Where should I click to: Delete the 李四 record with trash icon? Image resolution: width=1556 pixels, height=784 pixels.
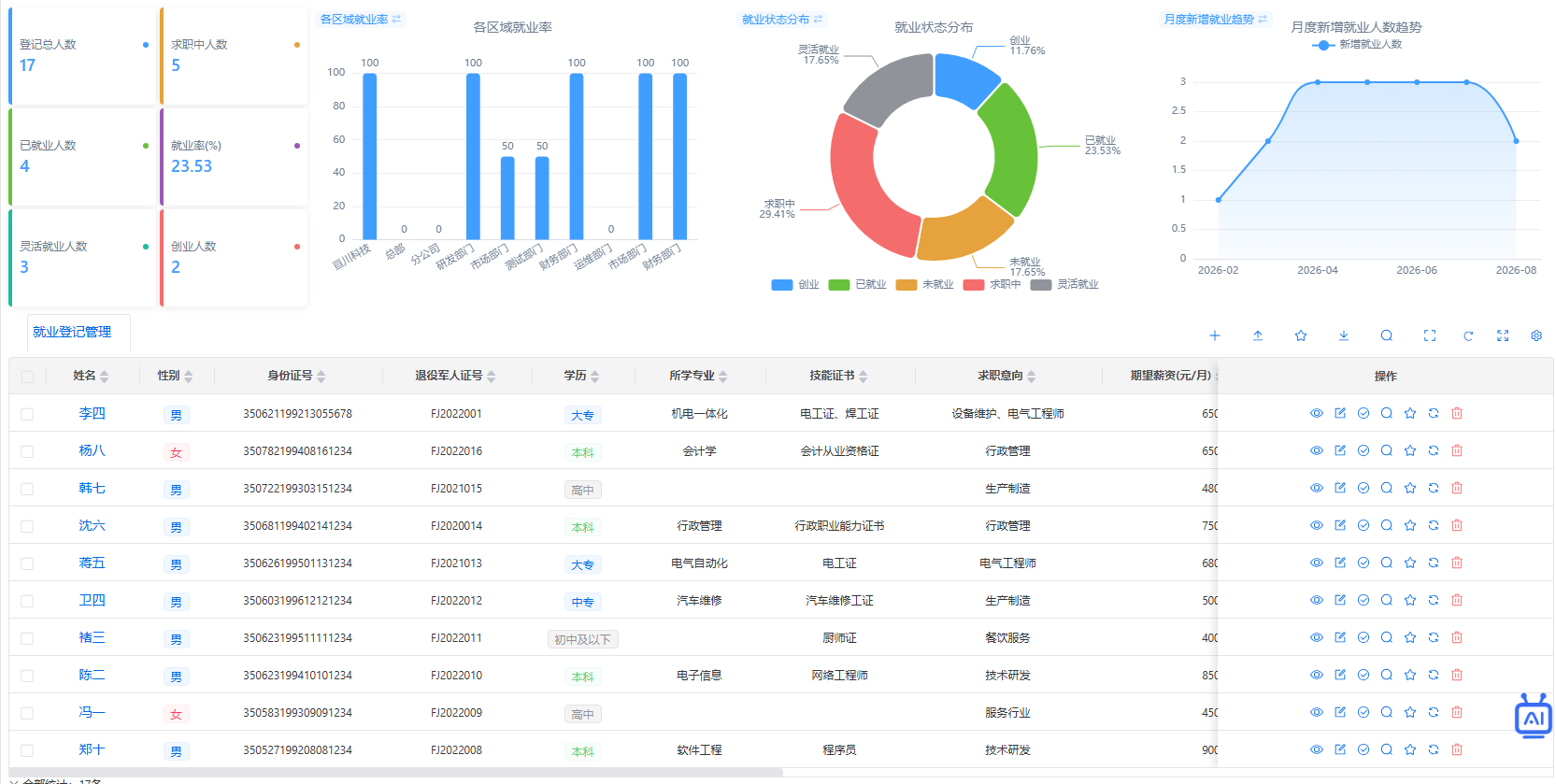[1457, 413]
